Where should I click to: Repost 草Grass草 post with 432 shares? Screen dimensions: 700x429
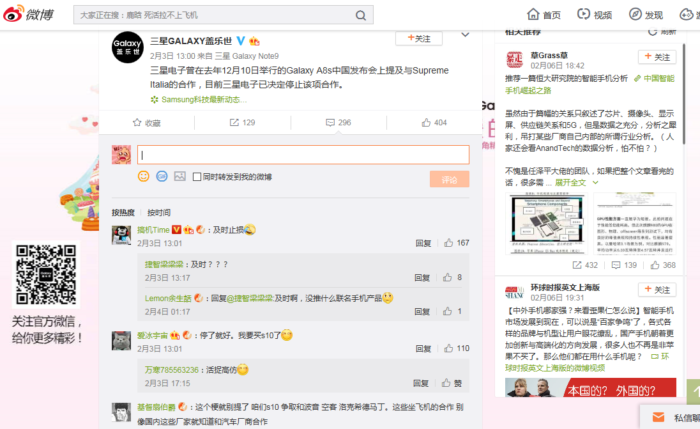[585, 265]
